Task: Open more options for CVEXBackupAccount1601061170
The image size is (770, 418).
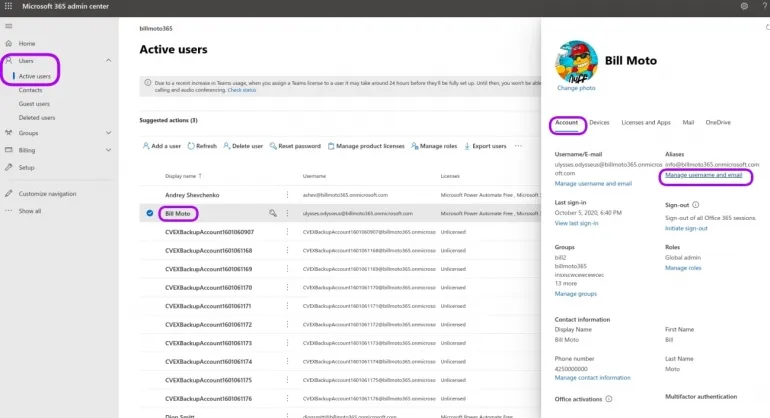Action: 287,287
